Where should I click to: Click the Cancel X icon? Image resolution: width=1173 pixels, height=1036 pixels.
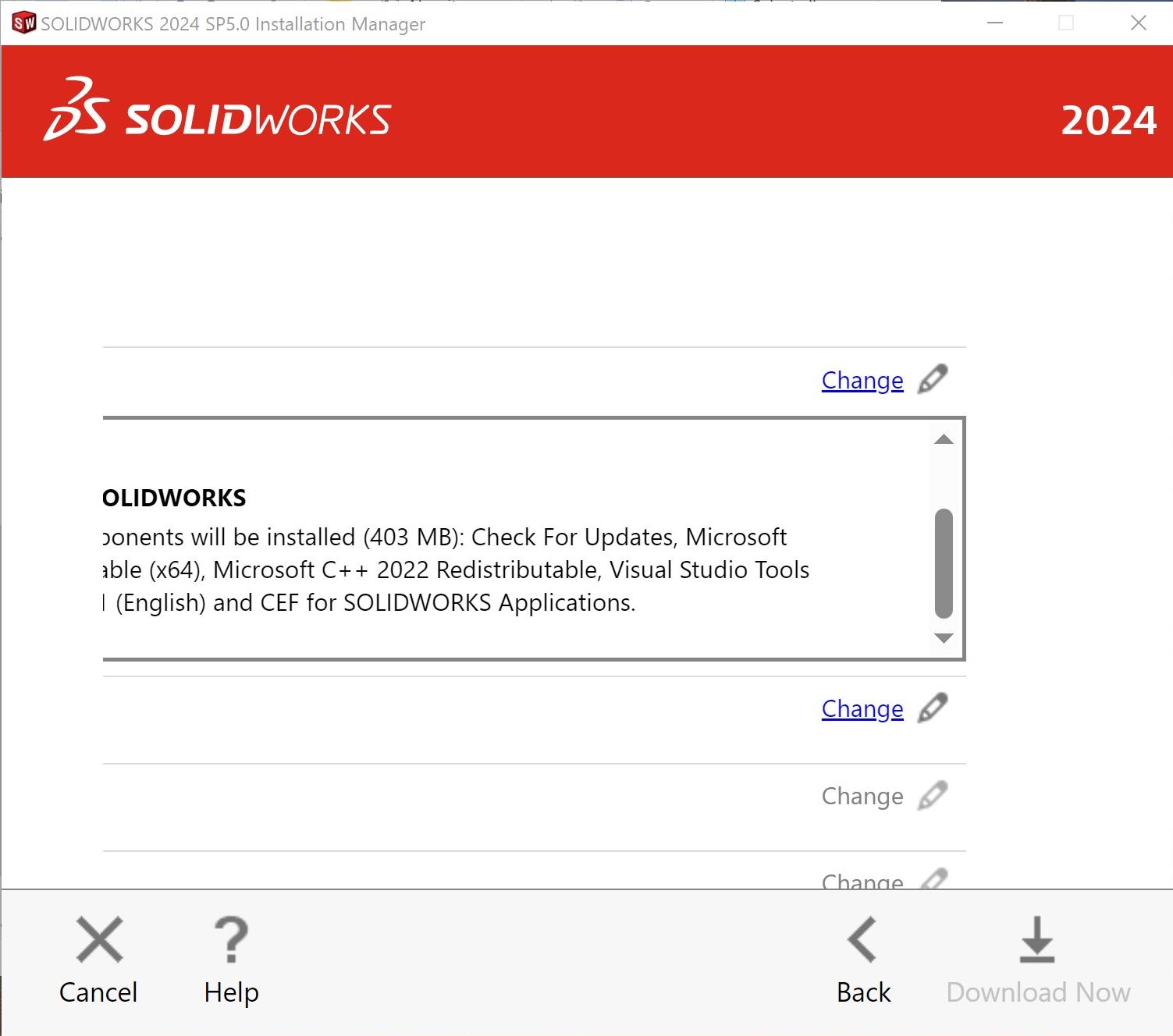tap(100, 939)
